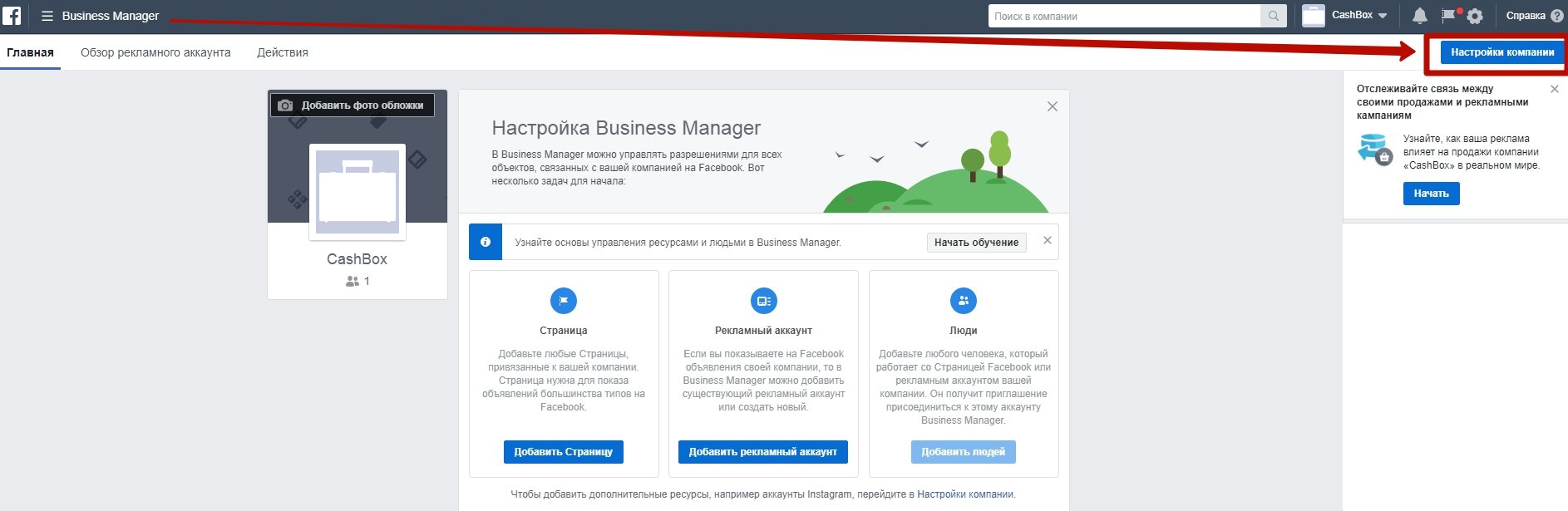
Task: Click the Начать button in side tip
Action: [x=1432, y=194]
